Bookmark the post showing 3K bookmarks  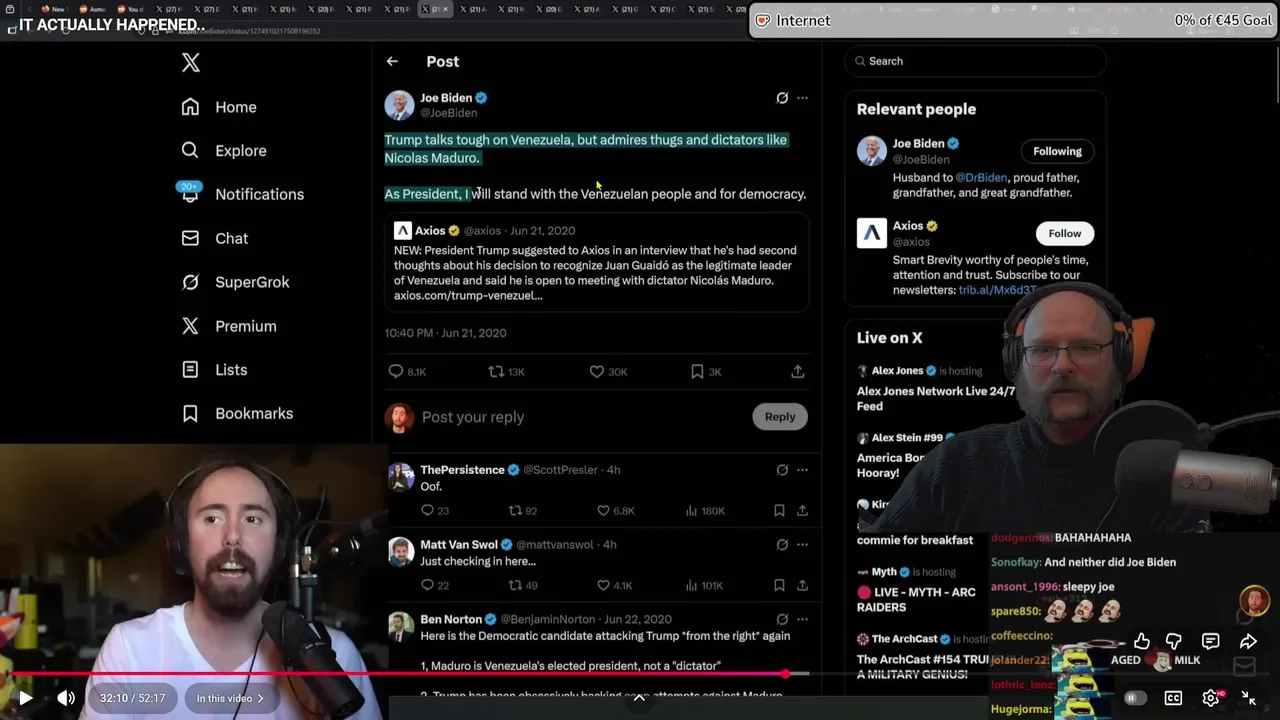(697, 371)
